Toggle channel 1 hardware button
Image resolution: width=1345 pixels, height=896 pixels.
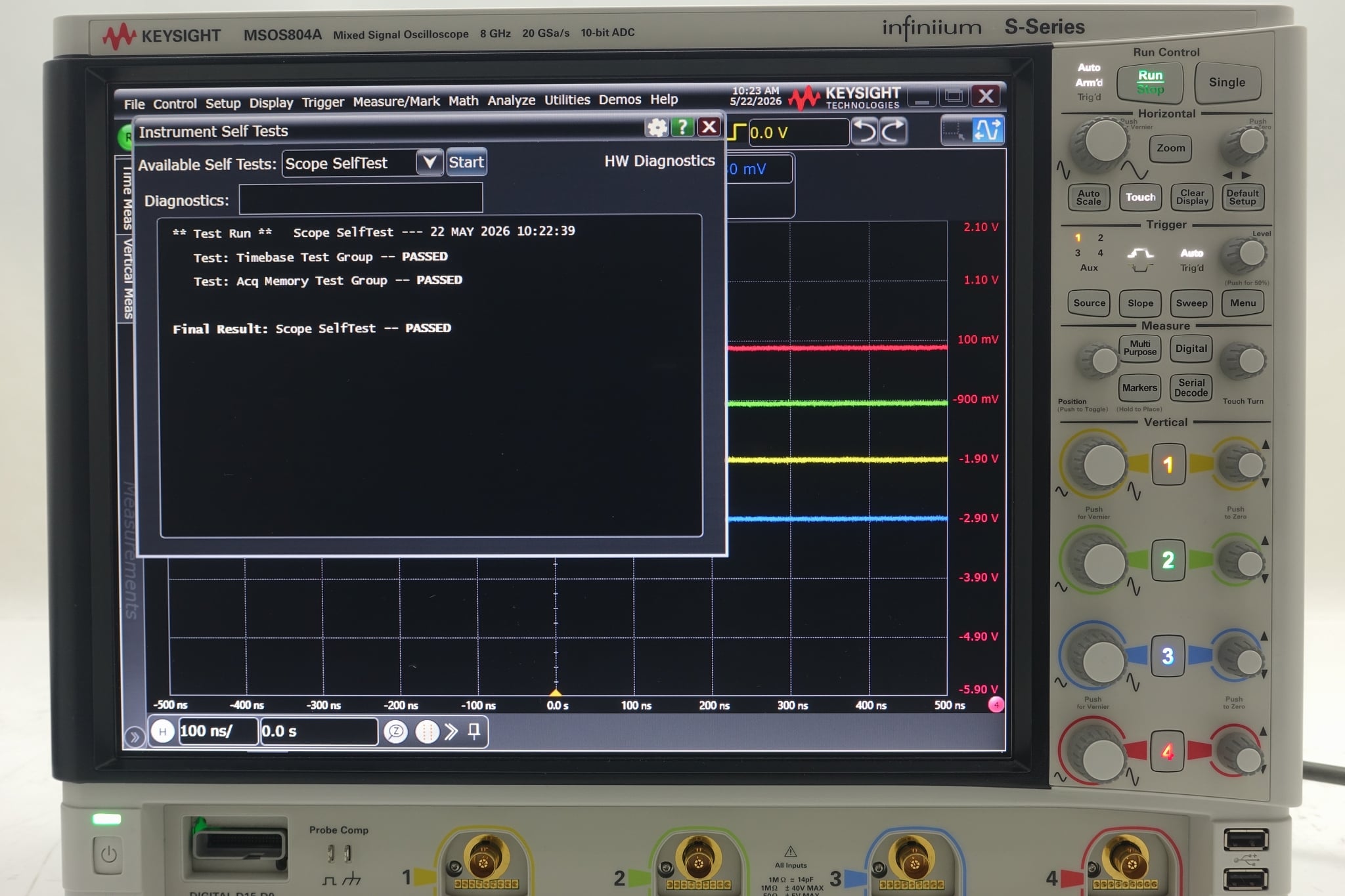[1168, 465]
